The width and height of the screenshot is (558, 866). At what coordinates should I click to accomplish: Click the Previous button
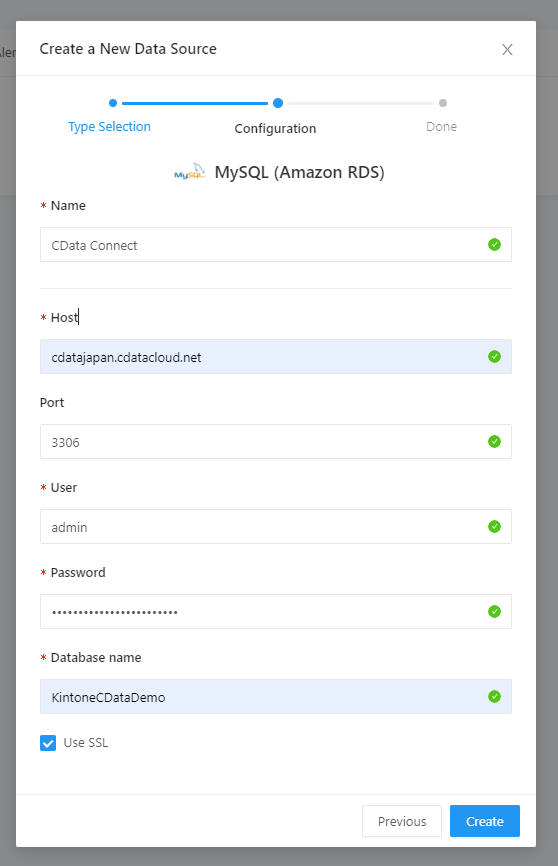tap(402, 821)
